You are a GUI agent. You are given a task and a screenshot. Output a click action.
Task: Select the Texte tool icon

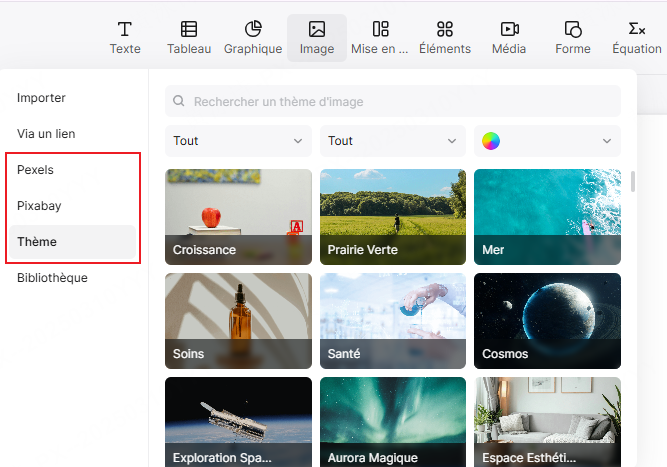click(125, 30)
